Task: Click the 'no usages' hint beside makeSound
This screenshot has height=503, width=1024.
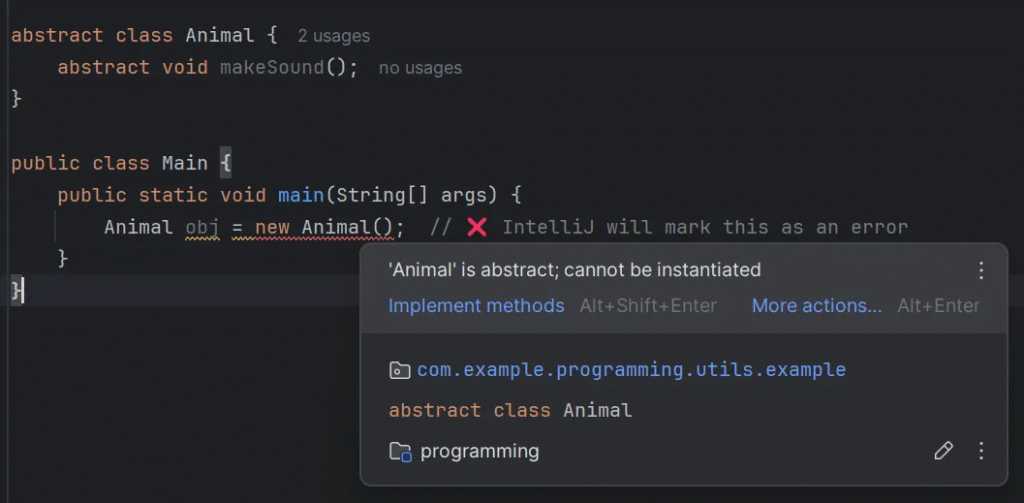Action: [420, 68]
